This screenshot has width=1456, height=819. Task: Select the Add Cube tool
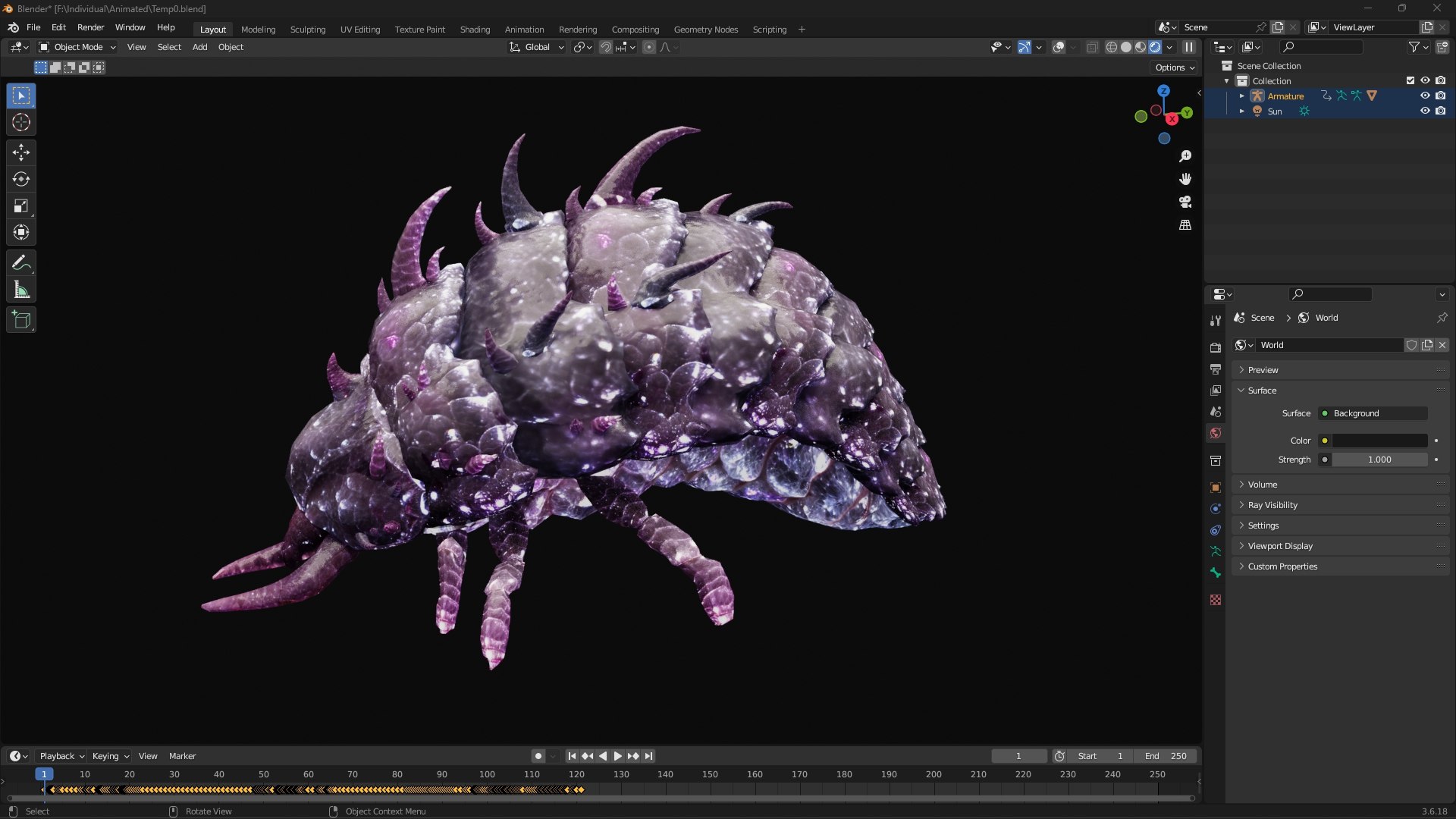21,319
